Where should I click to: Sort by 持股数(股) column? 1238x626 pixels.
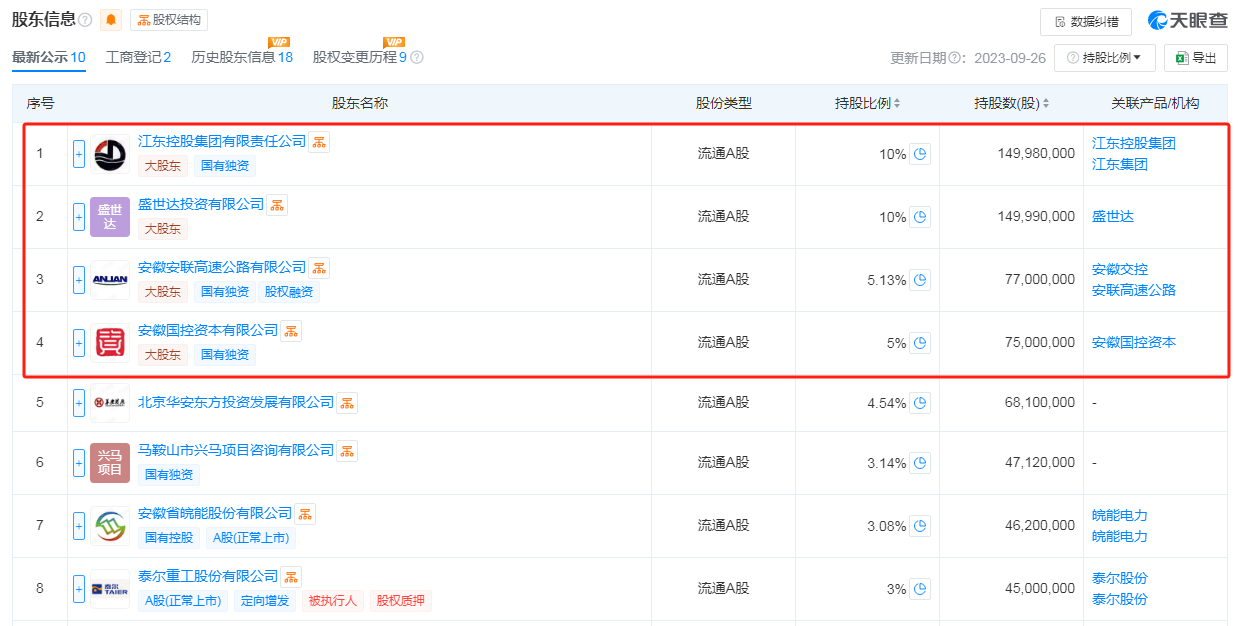1013,103
